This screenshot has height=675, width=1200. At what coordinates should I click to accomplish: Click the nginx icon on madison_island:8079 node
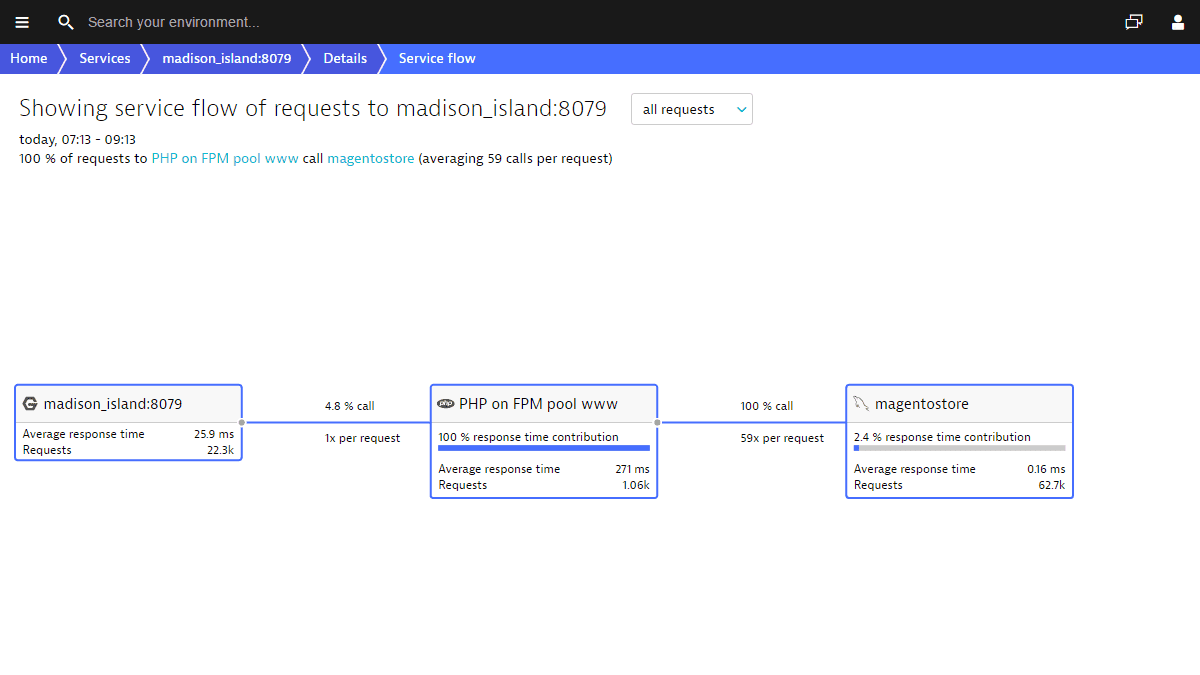[30, 404]
